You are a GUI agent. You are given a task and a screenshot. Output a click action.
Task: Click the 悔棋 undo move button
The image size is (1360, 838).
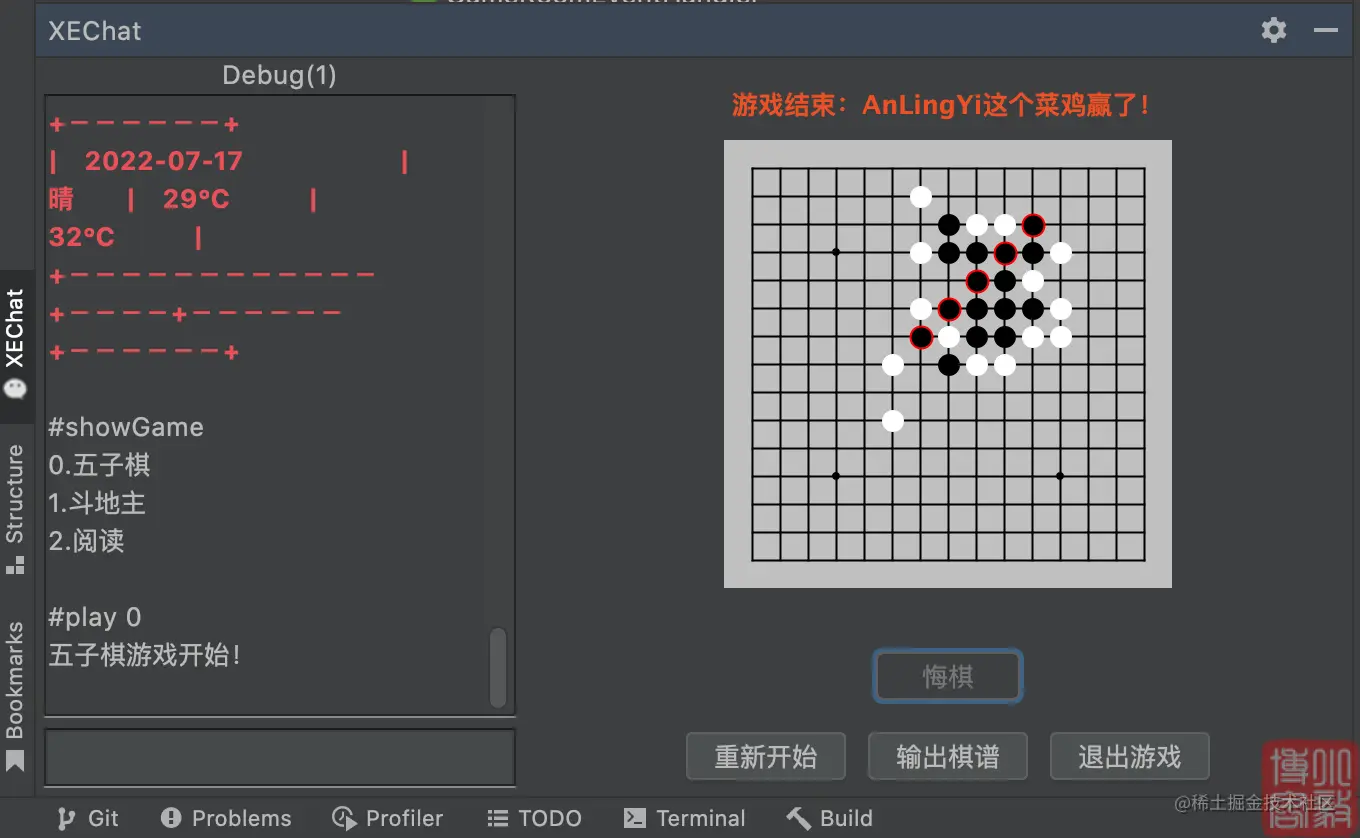(x=948, y=677)
